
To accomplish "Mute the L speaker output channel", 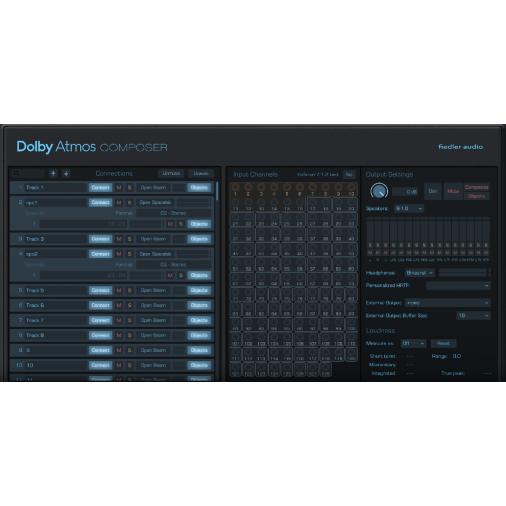I will [370, 252].
